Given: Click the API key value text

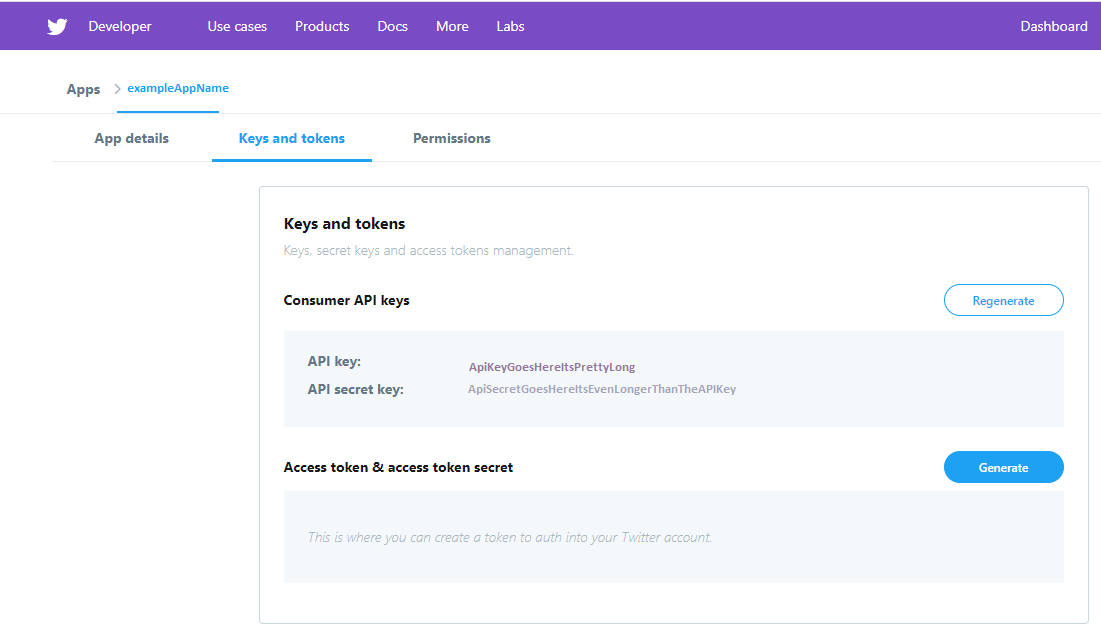Looking at the screenshot, I should pos(552,367).
